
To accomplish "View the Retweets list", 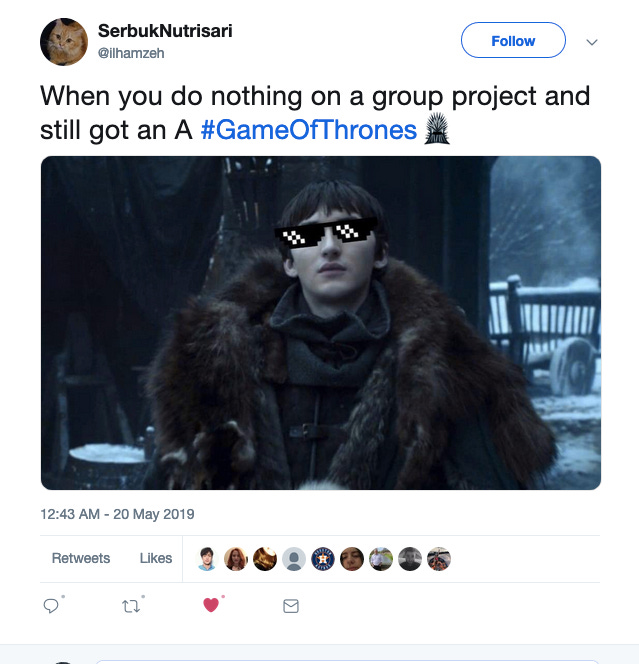I will 81,558.
